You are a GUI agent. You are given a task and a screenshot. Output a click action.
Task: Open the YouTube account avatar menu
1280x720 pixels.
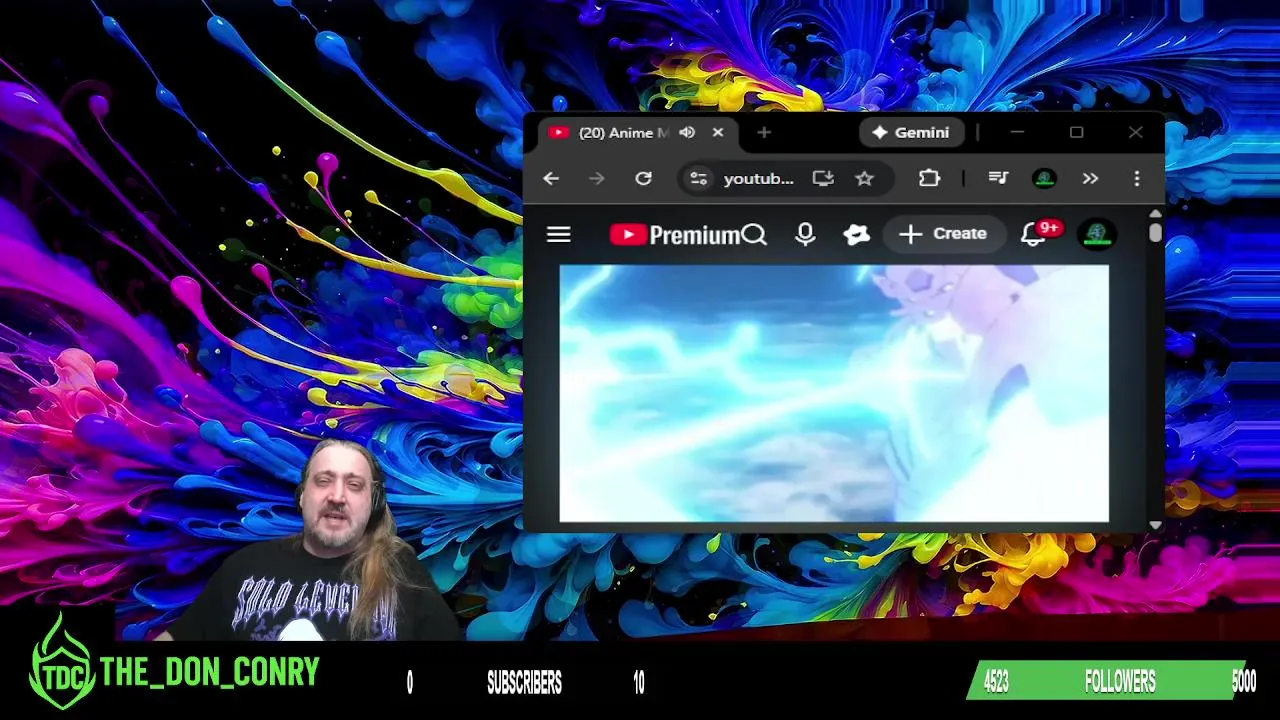tap(1097, 234)
